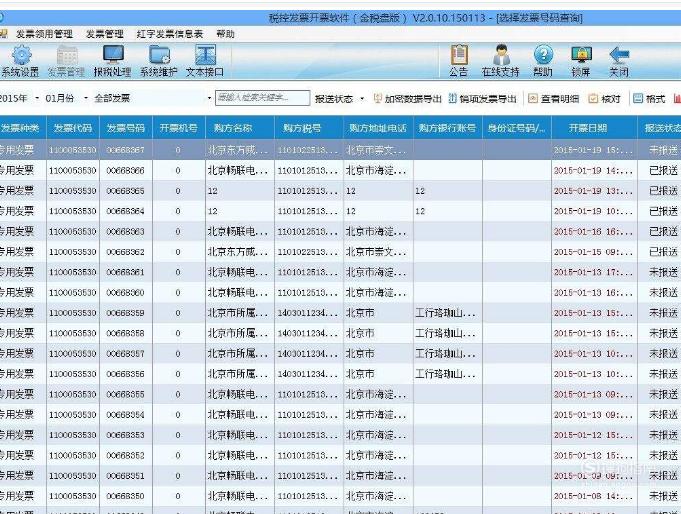Sort by 发票代码 column header
This screenshot has width=681, height=514.
(x=73, y=128)
